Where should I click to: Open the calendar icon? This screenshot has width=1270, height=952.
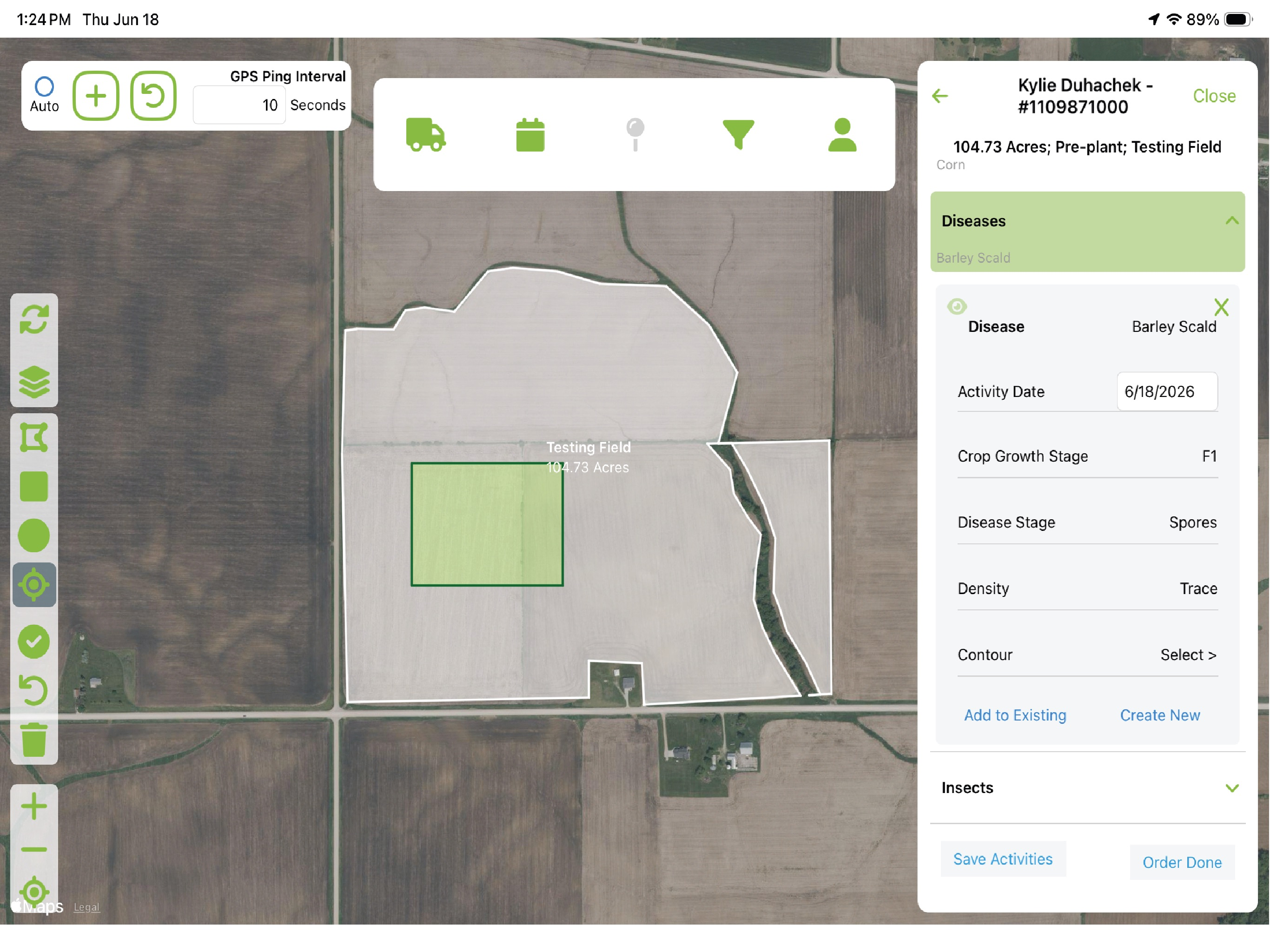(530, 135)
